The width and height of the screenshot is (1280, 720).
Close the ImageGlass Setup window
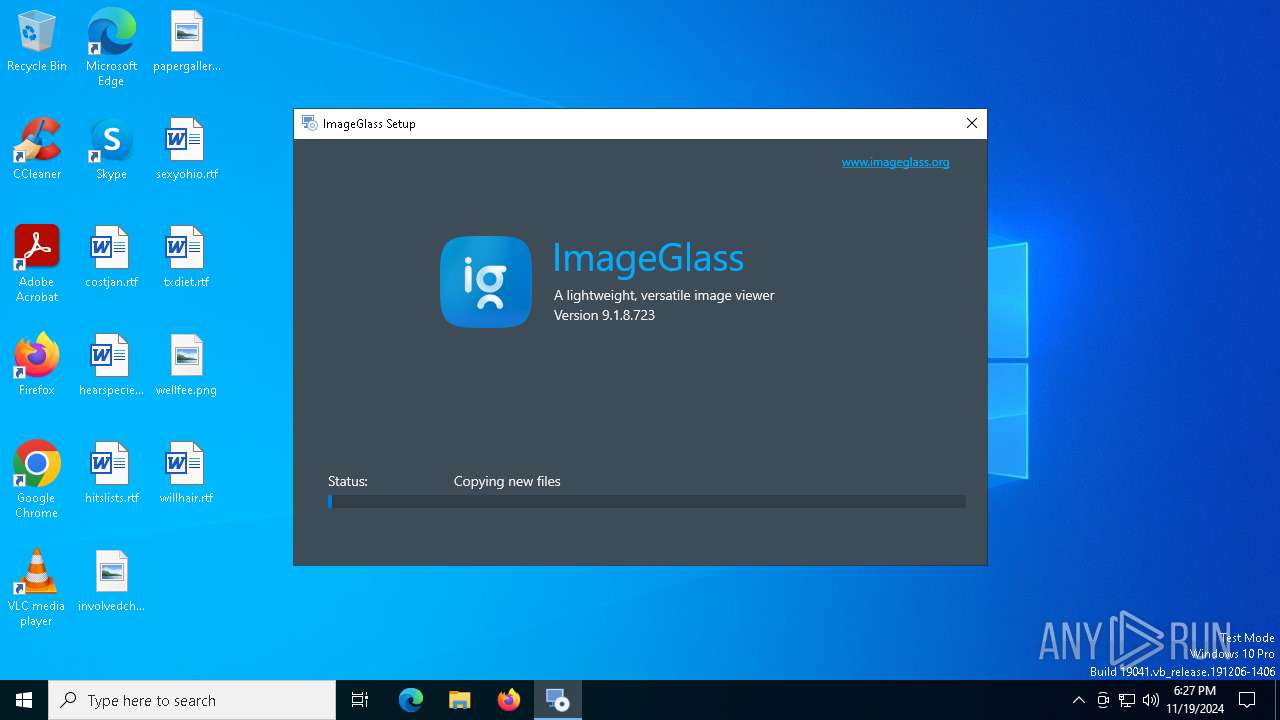point(971,123)
